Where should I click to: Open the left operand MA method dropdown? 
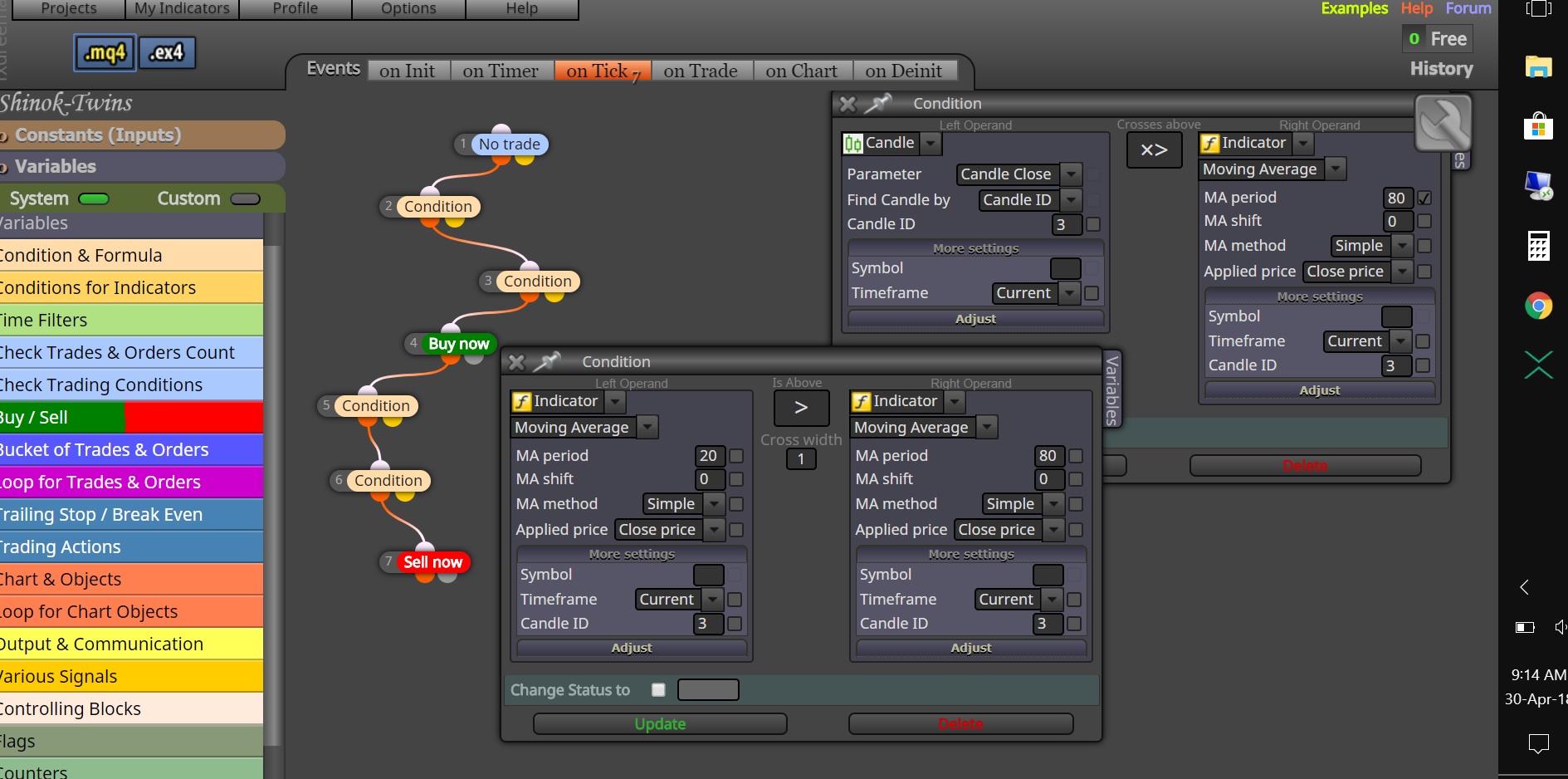click(683, 504)
